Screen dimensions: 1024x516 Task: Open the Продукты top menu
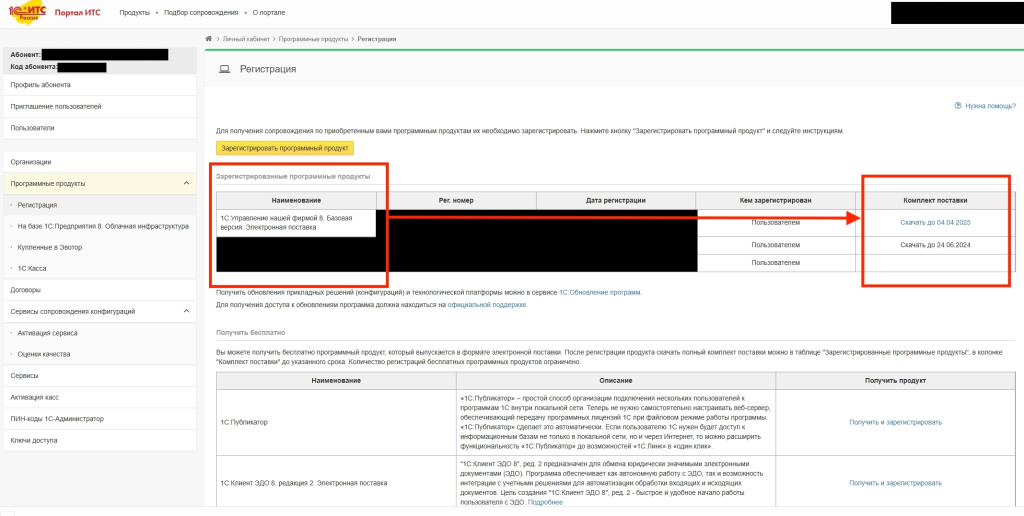(134, 12)
